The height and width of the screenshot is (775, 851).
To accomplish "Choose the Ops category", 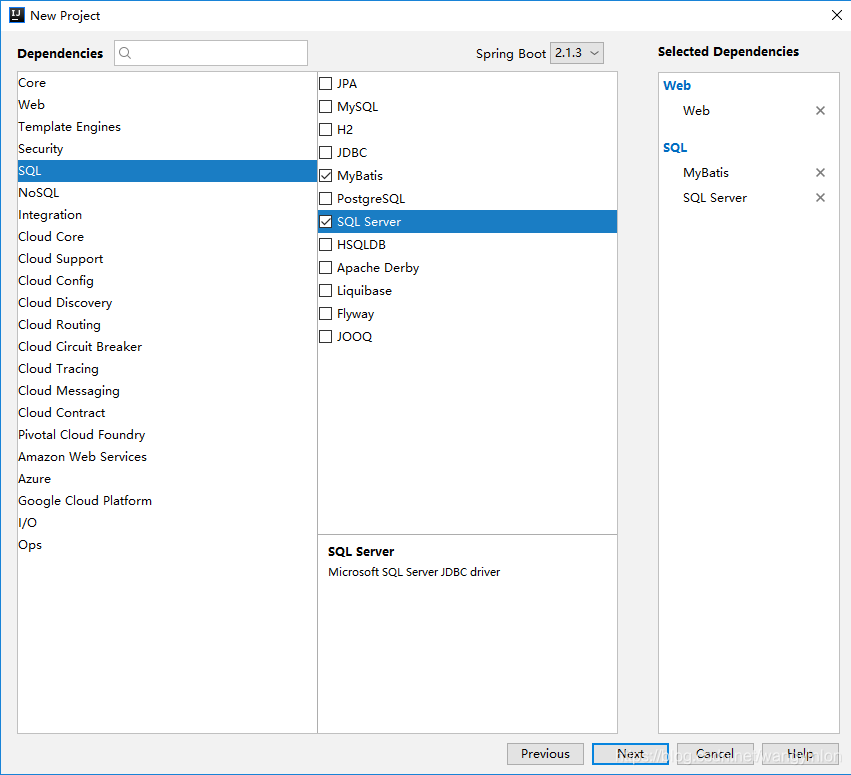I will [167, 544].
